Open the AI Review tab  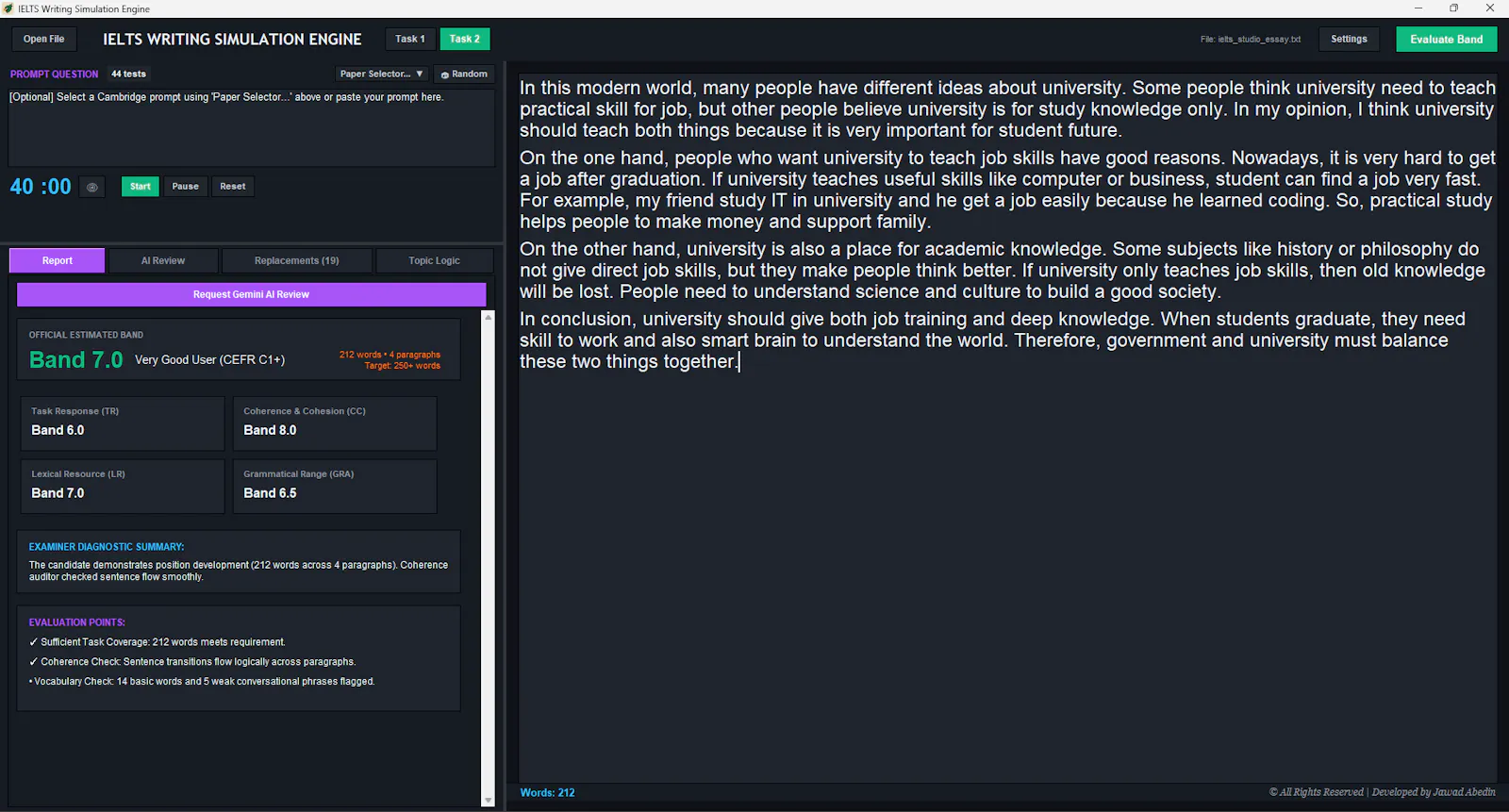[x=163, y=260]
